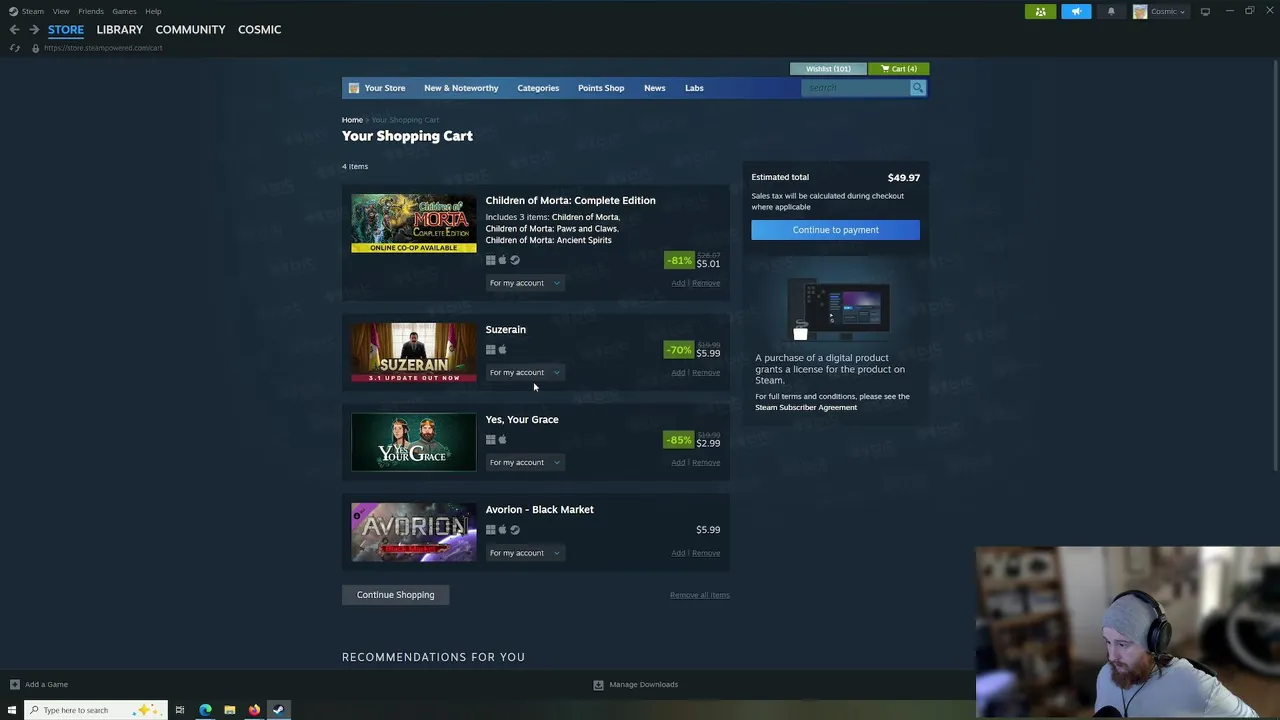The height and width of the screenshot is (720, 1280).
Task: Open the Suzerain game thumbnail
Action: point(414,352)
